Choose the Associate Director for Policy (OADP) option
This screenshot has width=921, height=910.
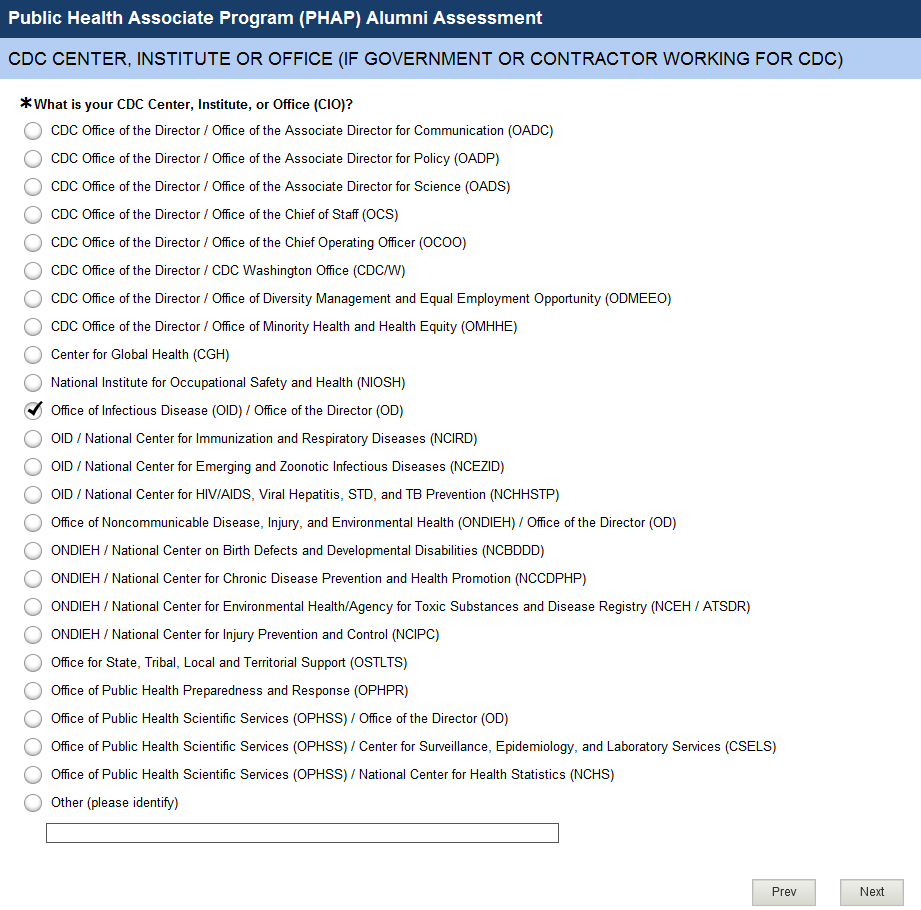coord(33,159)
